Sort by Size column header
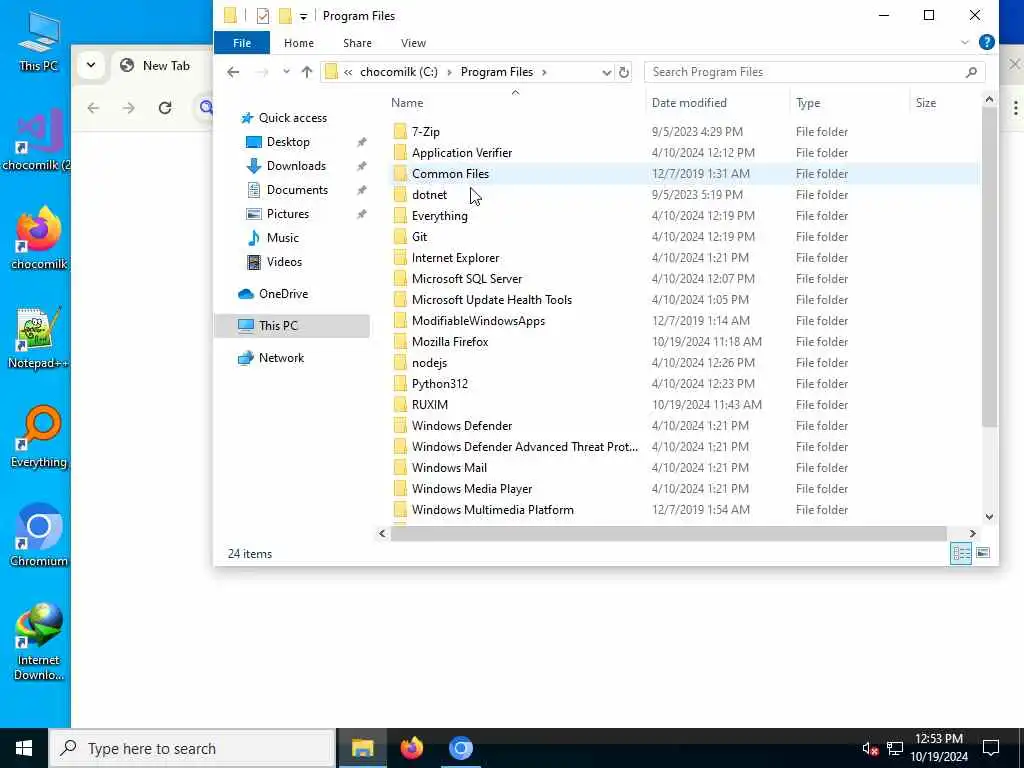1024x768 pixels. pyautogui.click(x=925, y=103)
